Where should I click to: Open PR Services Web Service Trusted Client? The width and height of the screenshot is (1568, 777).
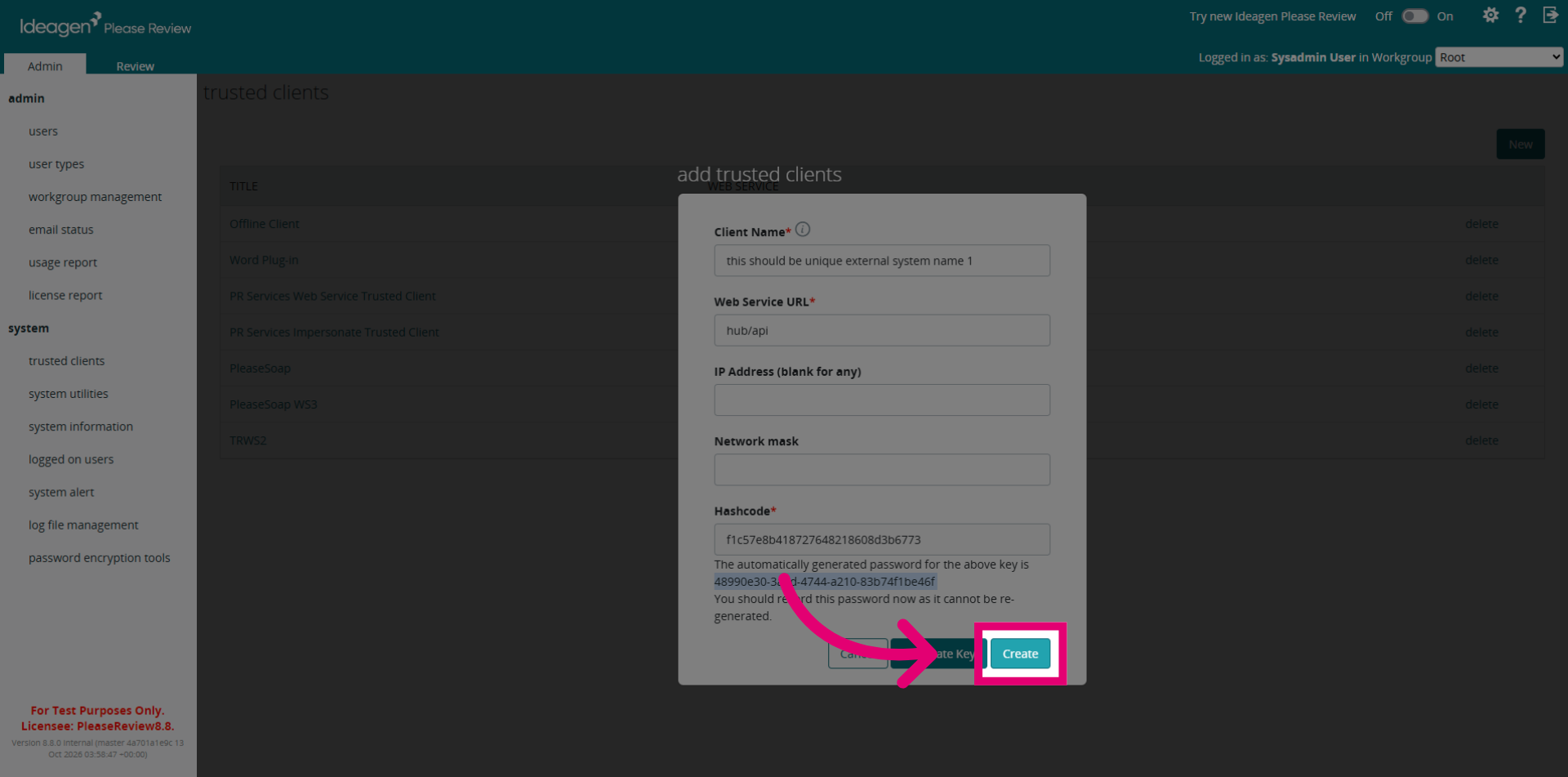pyautogui.click(x=332, y=296)
